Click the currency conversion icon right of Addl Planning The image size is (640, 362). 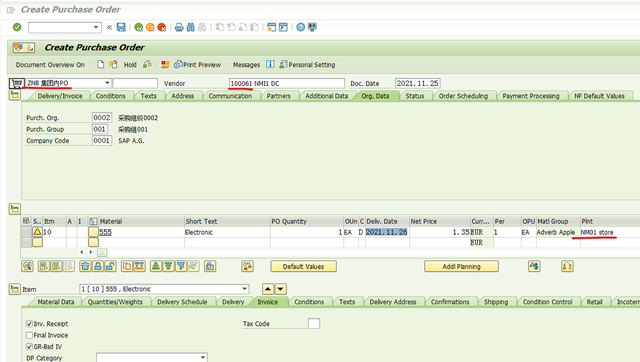pos(534,267)
